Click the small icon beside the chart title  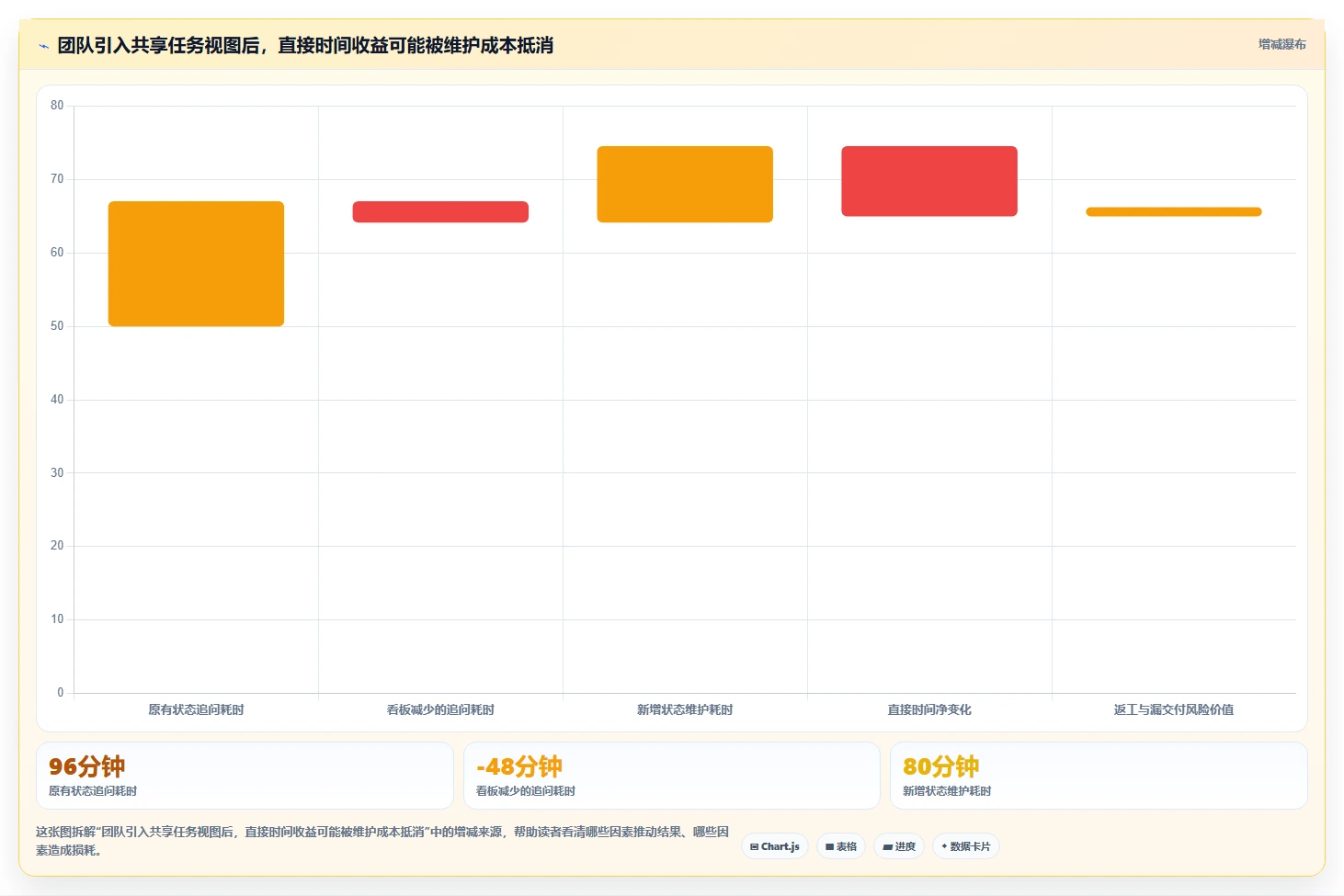pos(43,46)
